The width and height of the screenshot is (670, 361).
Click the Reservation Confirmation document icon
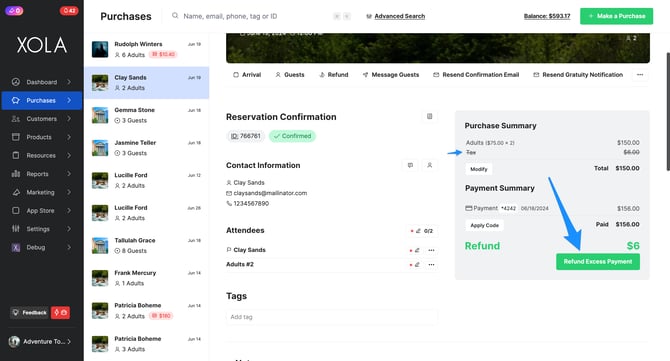(429, 116)
